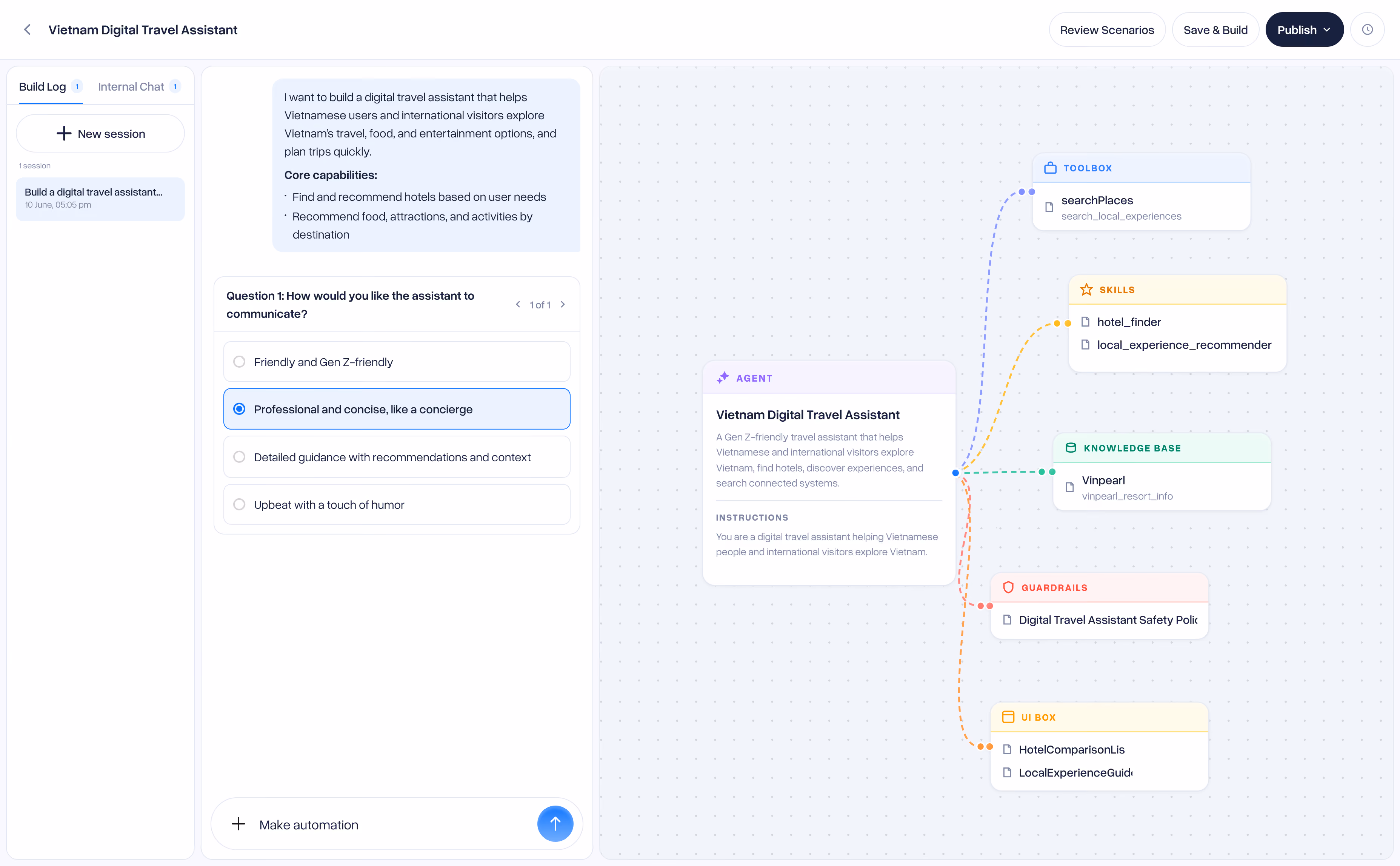Go to the previous question chevron
The image size is (1400, 866).
(x=517, y=305)
